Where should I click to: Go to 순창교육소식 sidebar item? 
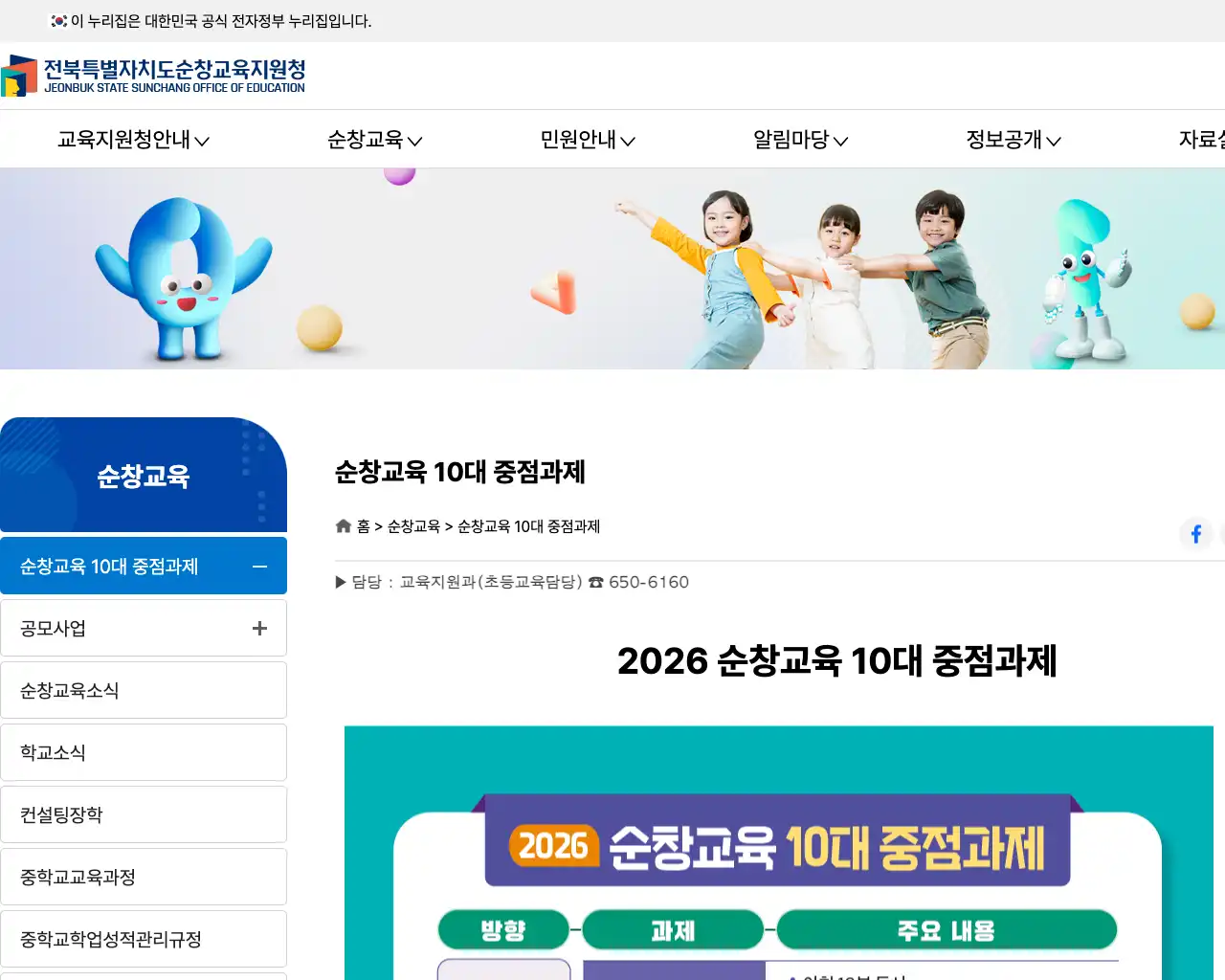click(x=144, y=690)
